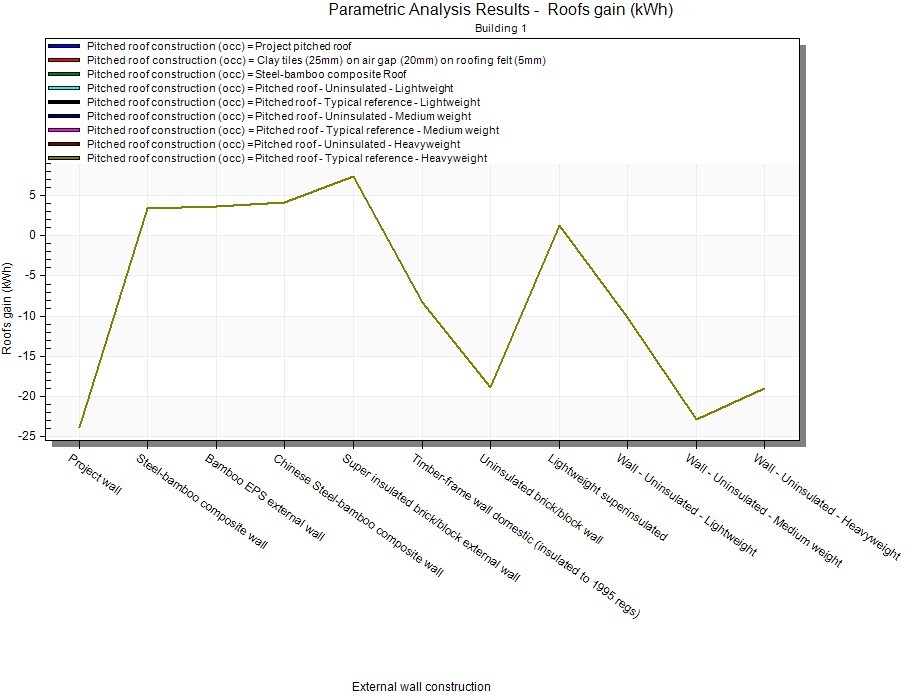Click the 'Chinese Steel-bamboo composite wall' x-axis label
906x700 pixels.
point(358,516)
